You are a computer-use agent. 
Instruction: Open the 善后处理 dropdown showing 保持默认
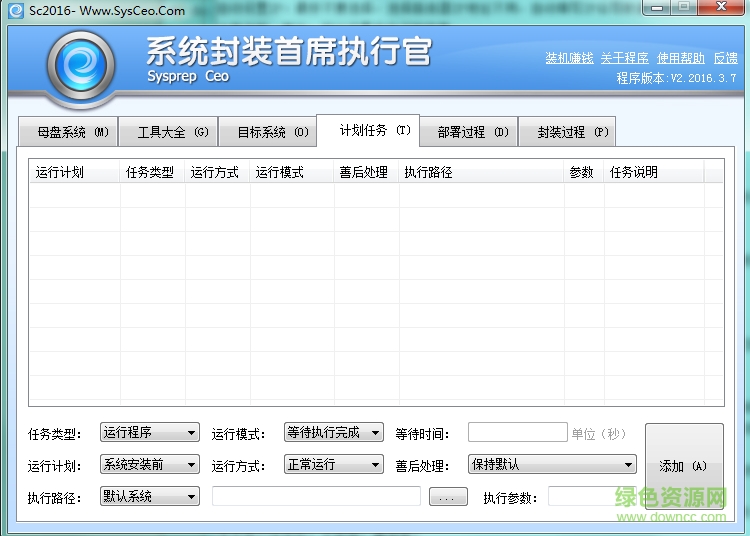point(552,464)
